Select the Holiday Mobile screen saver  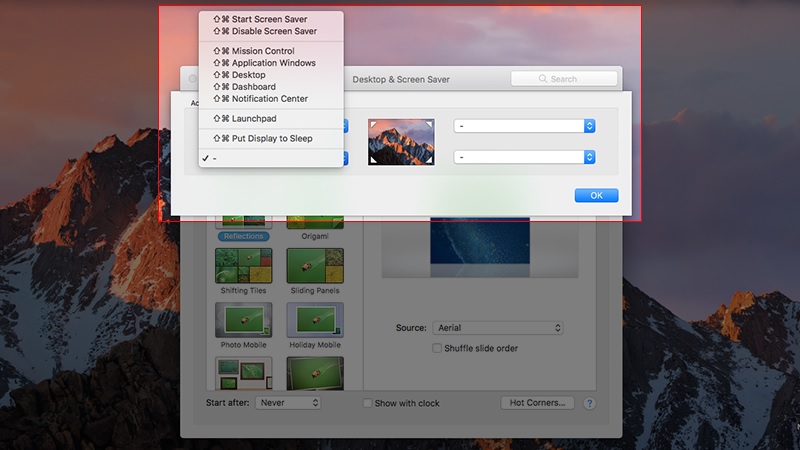pyautogui.click(x=315, y=320)
